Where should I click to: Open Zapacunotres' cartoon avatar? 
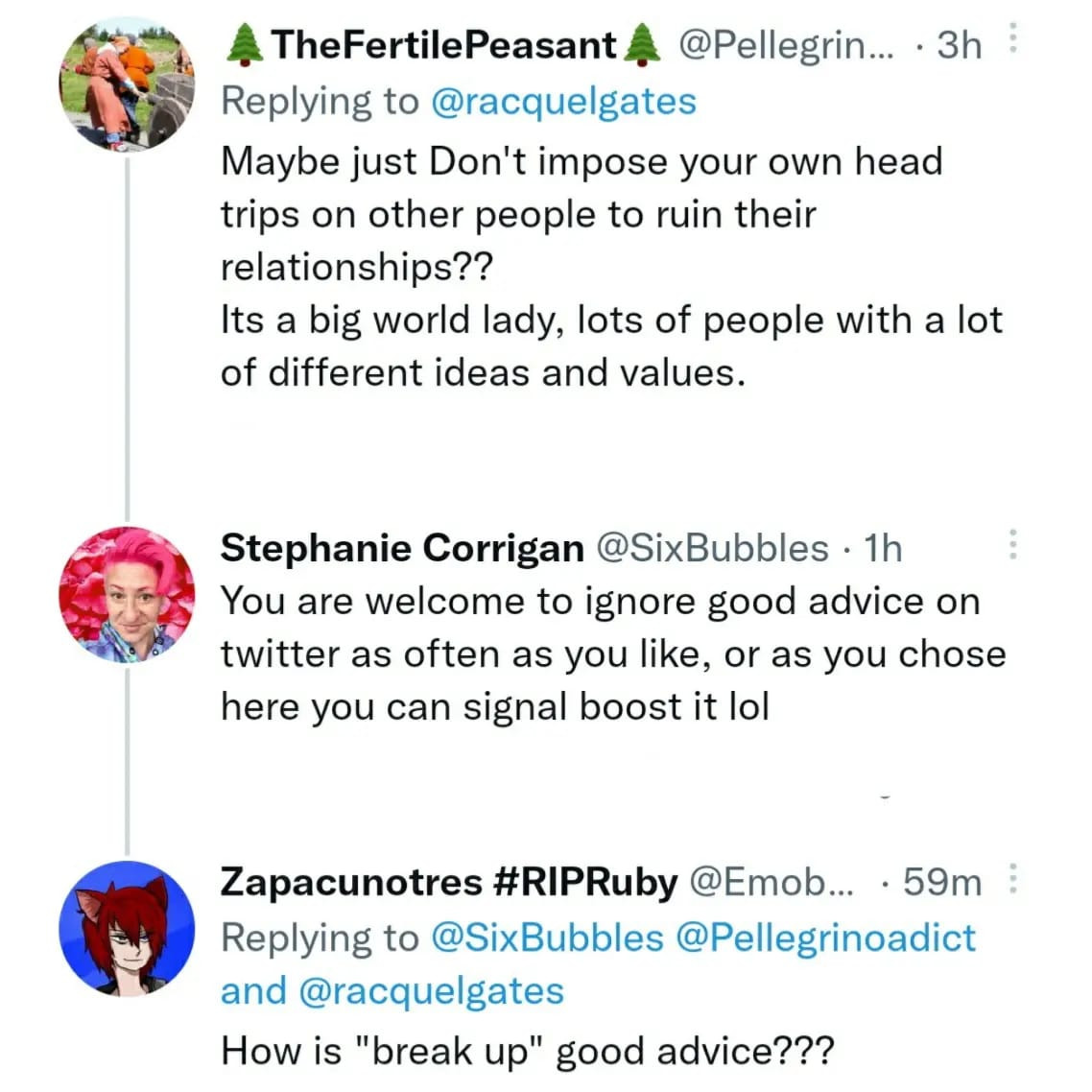(x=127, y=928)
